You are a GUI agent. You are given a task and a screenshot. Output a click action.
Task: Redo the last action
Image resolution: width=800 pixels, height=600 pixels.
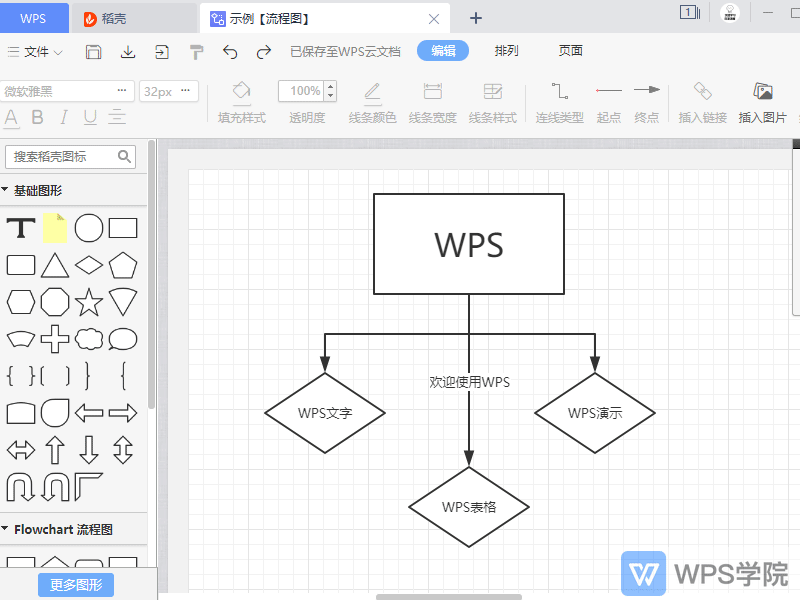(x=264, y=52)
